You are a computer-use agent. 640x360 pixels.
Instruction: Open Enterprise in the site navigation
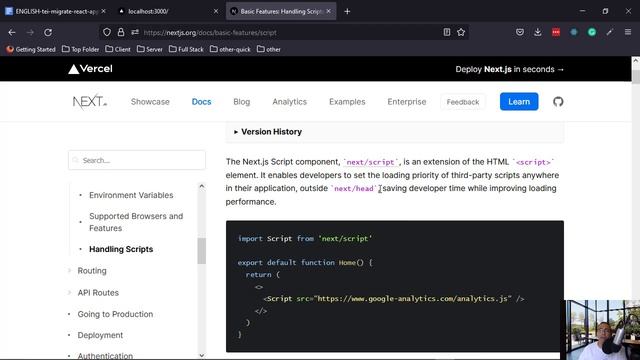tap(407, 102)
